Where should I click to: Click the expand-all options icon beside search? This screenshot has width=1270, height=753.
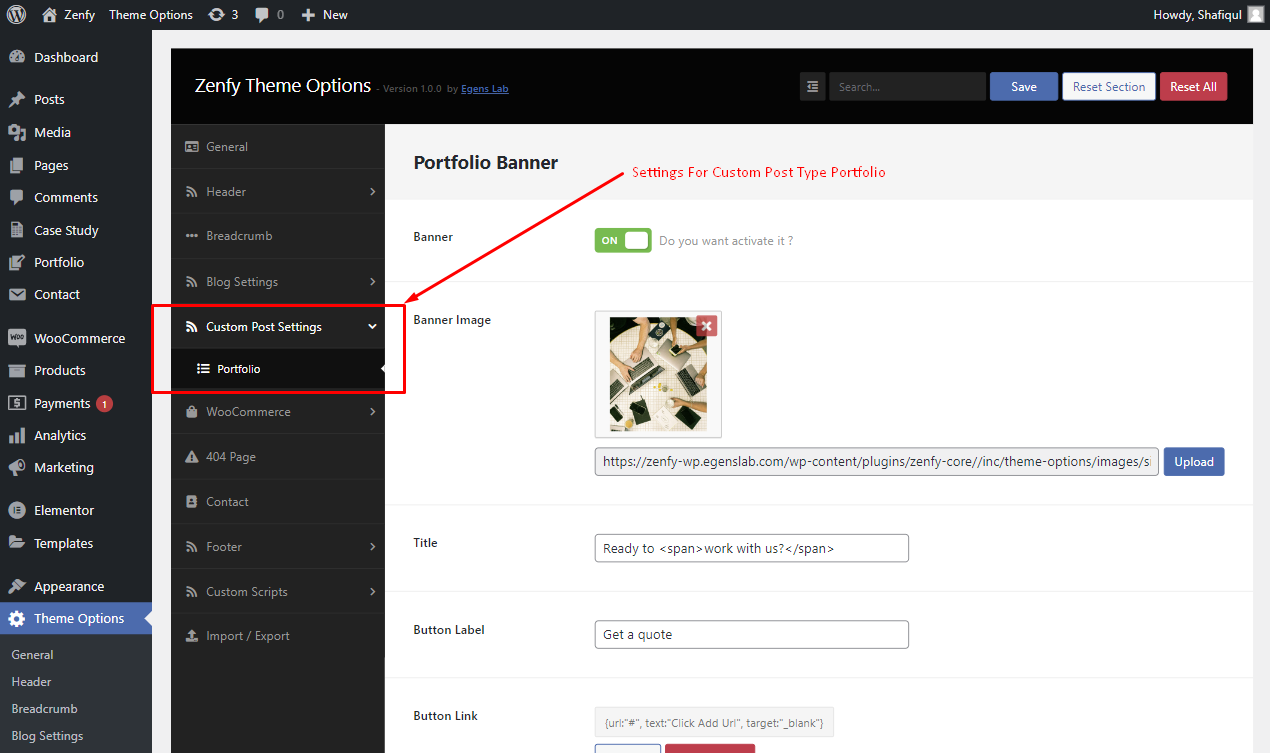(x=812, y=87)
